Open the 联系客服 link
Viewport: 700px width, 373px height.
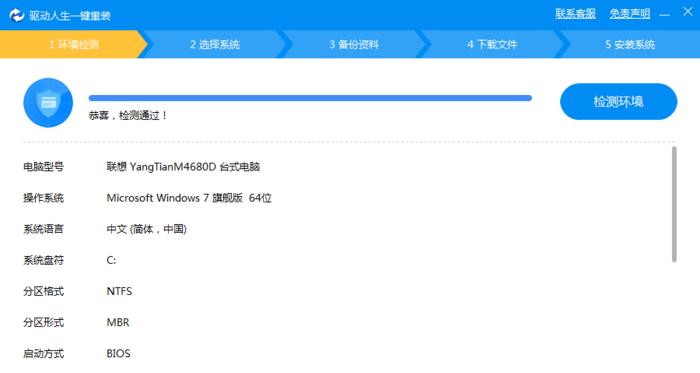(575, 14)
